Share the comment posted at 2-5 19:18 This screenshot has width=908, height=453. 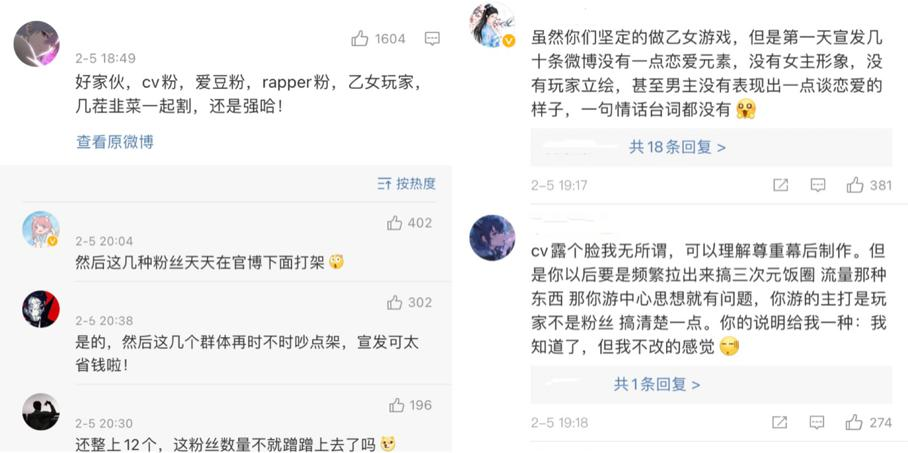(x=780, y=422)
